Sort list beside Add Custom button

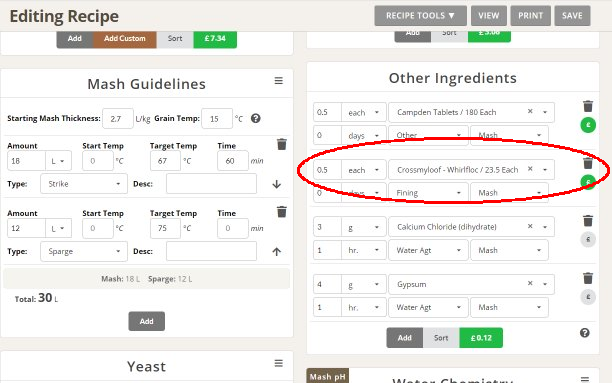[x=175, y=39]
